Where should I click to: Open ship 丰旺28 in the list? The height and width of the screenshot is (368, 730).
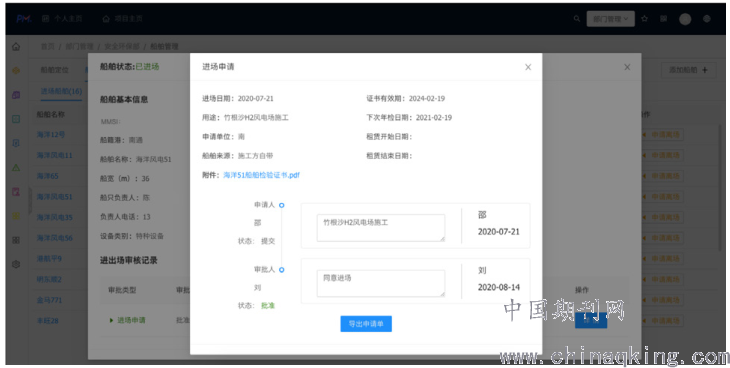pyautogui.click(x=47, y=320)
